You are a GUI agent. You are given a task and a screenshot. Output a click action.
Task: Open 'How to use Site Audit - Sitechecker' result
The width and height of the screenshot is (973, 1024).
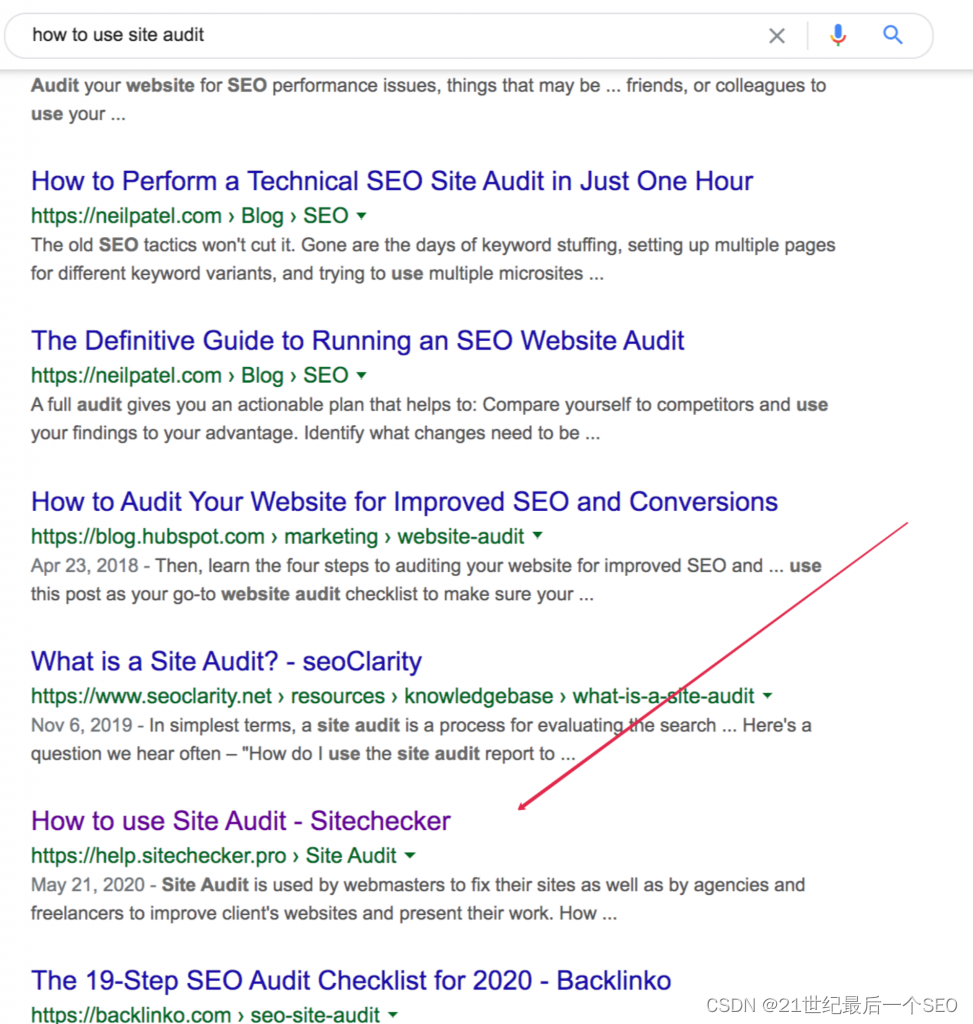241,821
